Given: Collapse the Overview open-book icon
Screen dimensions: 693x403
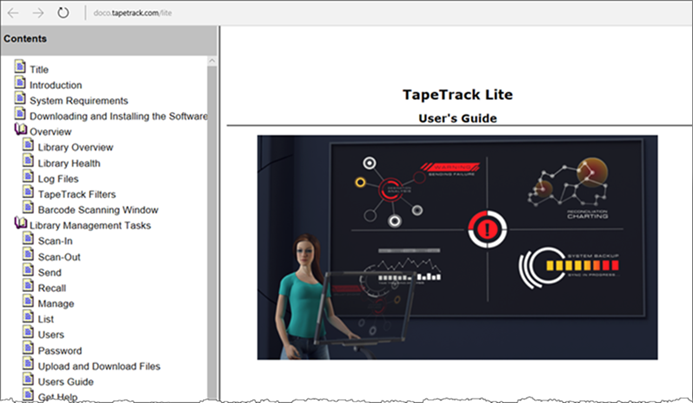Looking at the screenshot, I should point(21,129).
